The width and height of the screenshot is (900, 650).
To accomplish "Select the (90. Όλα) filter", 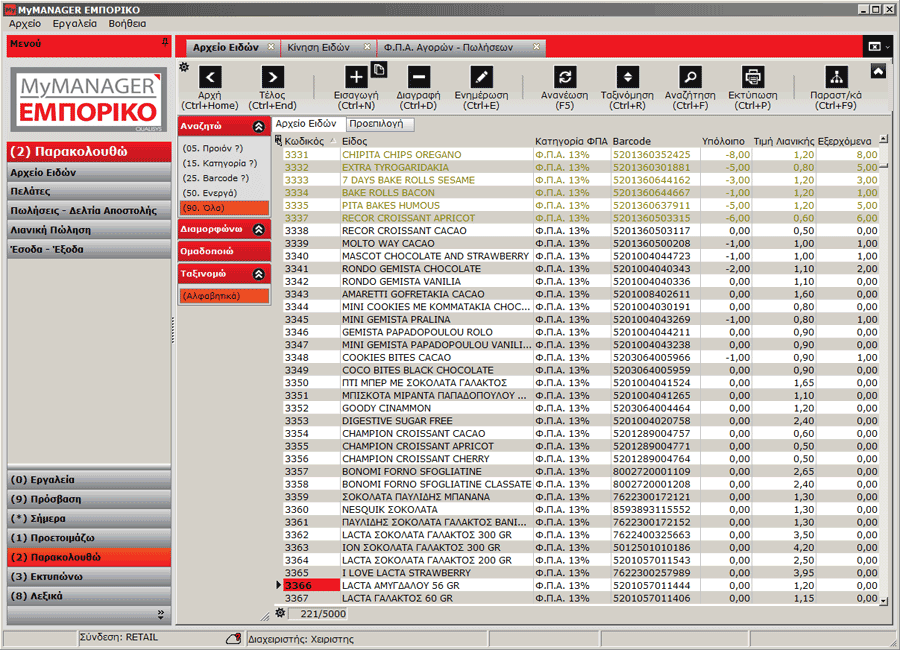I will [x=224, y=208].
